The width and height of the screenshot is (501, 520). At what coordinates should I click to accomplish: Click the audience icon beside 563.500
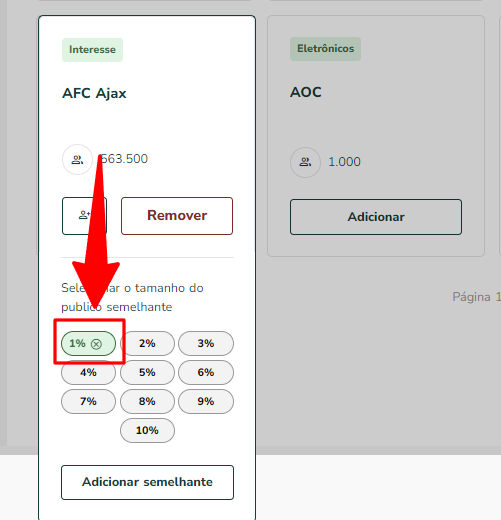(x=77, y=160)
